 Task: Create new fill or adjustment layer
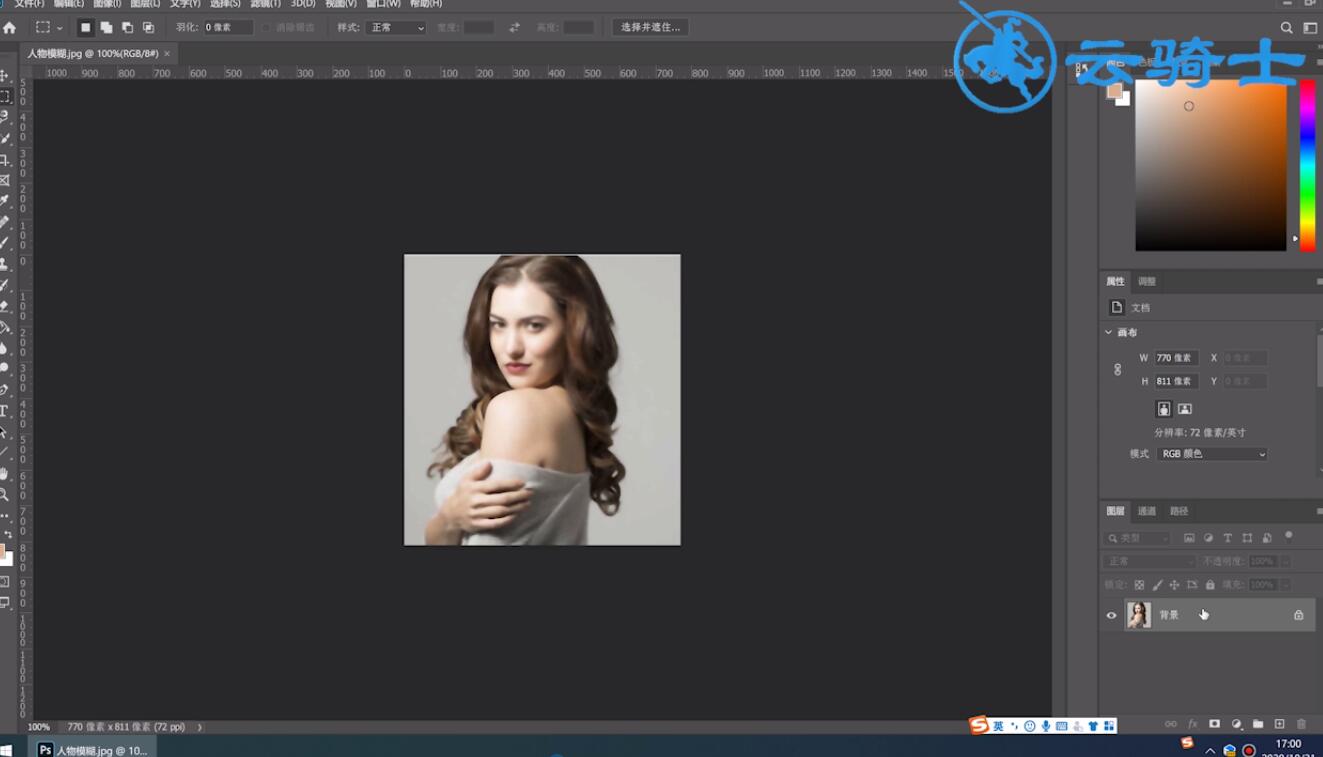1236,724
